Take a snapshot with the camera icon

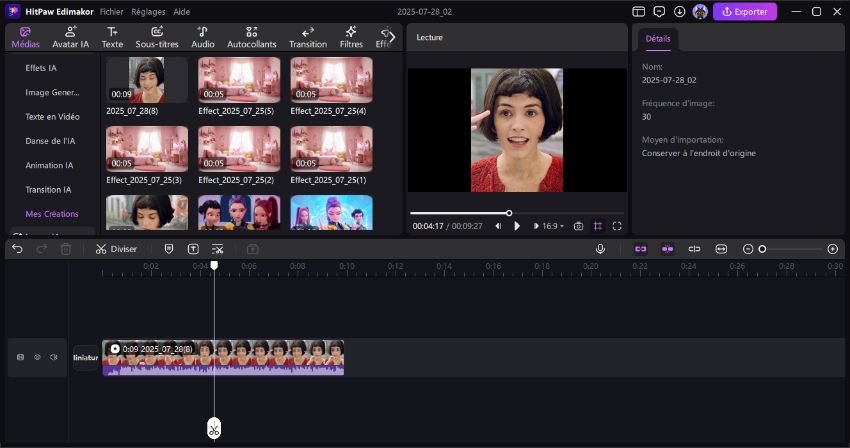coord(578,226)
